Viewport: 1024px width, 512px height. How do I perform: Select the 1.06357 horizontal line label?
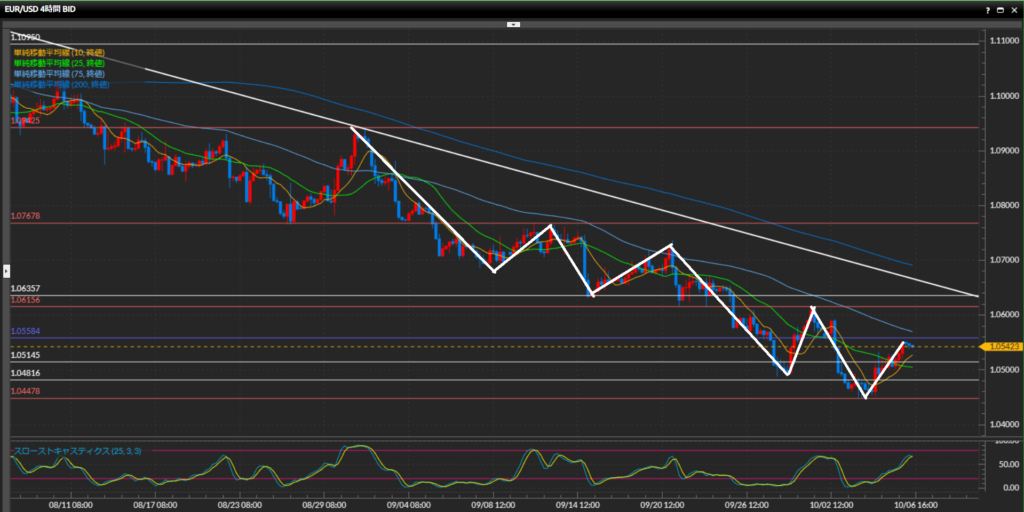pos(25,288)
